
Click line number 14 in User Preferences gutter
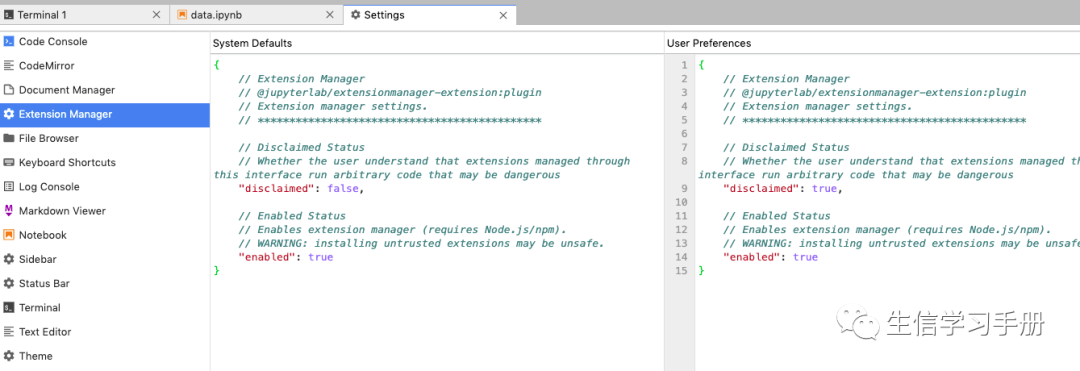tap(682, 257)
